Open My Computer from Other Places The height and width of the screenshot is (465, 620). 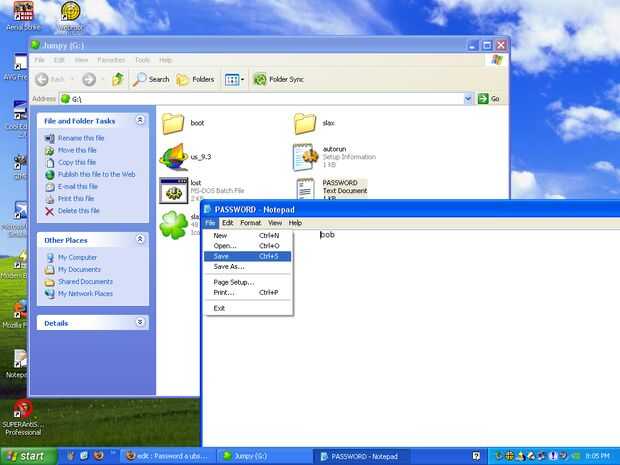pos(78,257)
